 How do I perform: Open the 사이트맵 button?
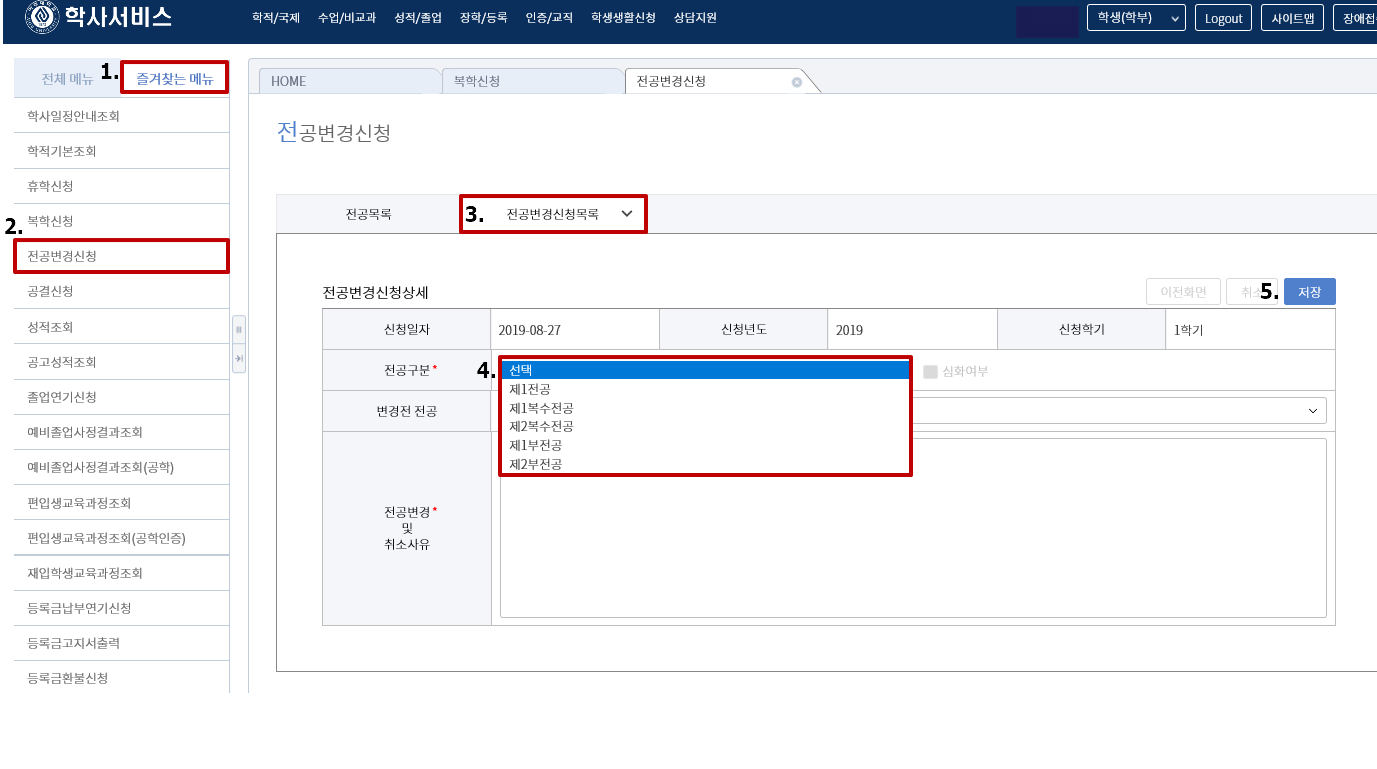pos(1293,18)
